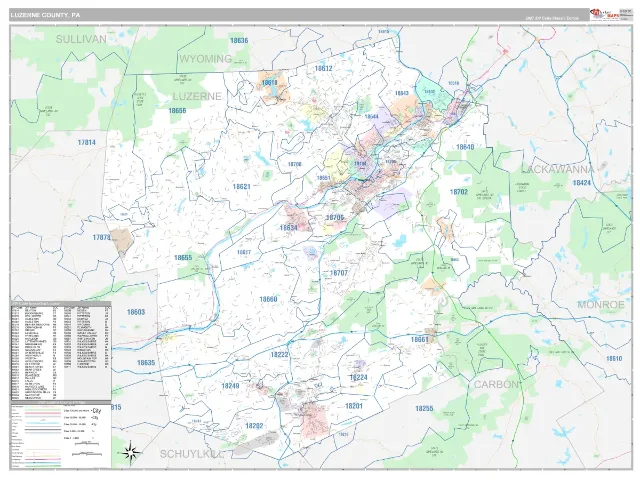
Task: Select ZIP code label 18201
Action: [x=353, y=406]
